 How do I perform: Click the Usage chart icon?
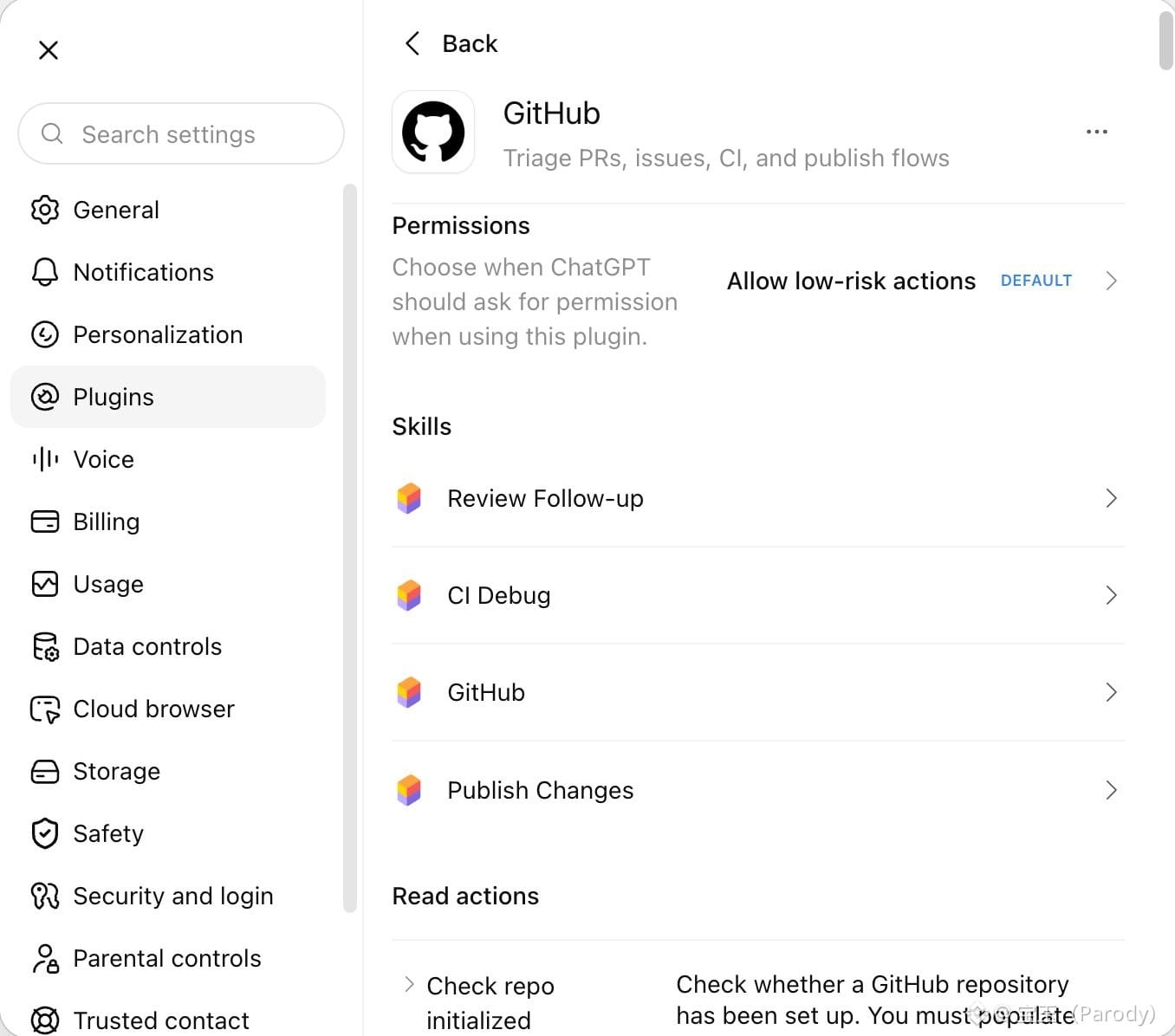click(45, 584)
